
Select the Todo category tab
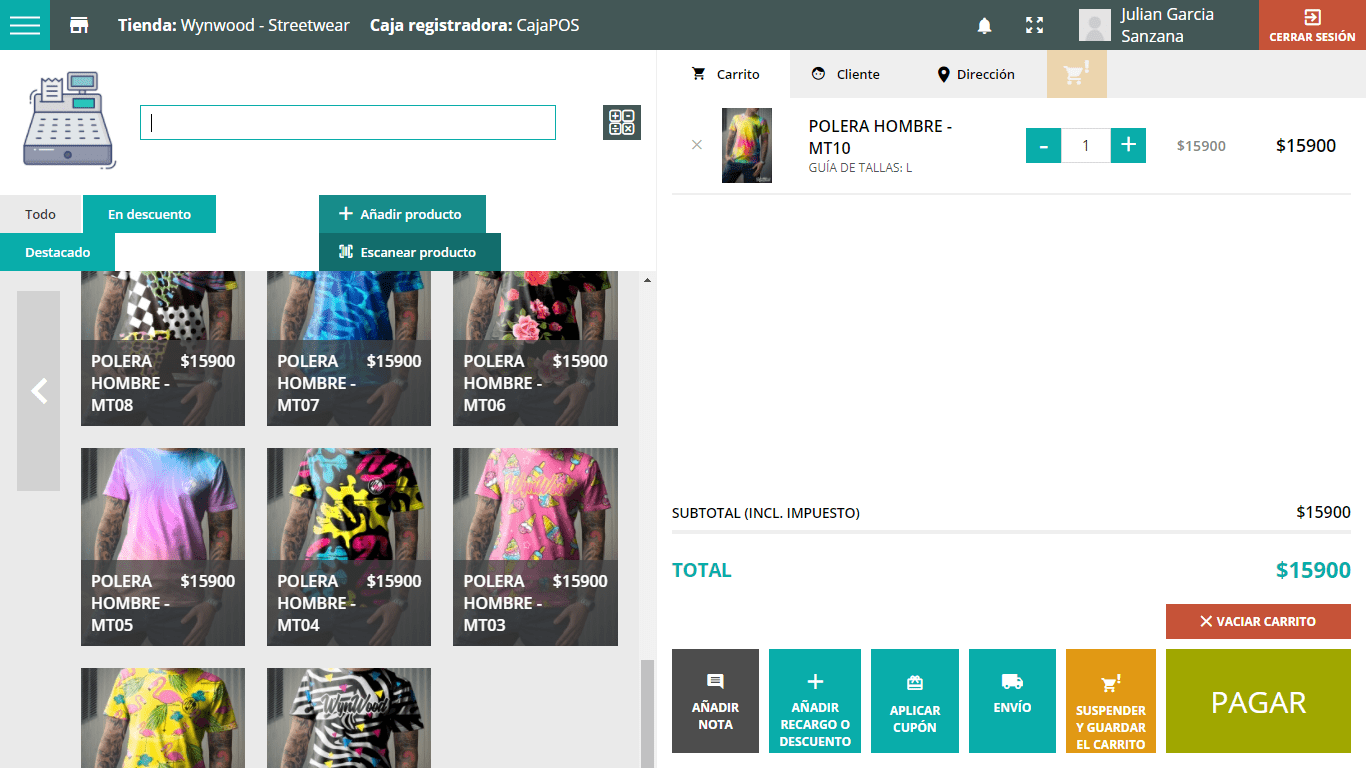point(41,214)
